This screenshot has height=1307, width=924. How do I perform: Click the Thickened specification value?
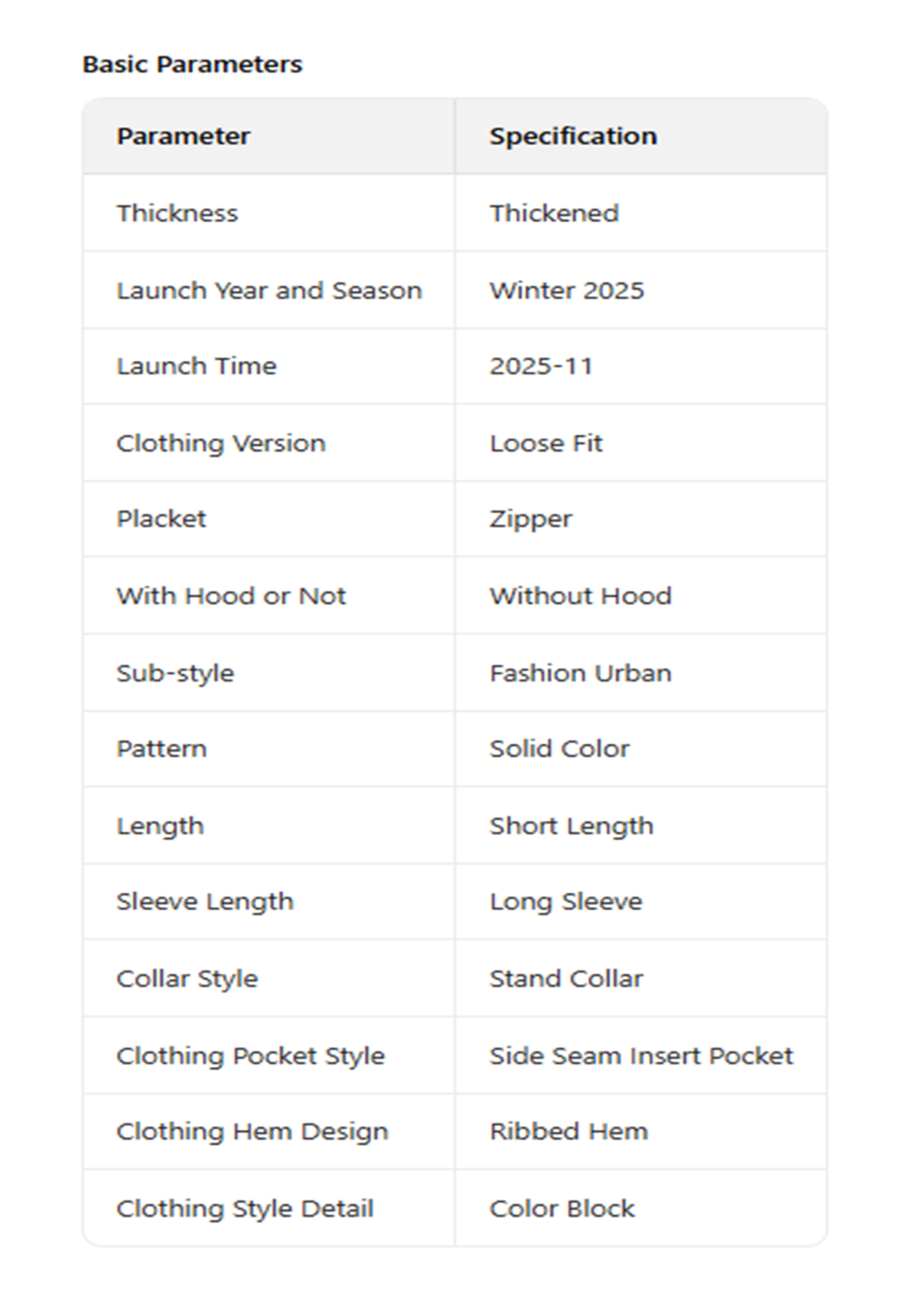tap(554, 213)
